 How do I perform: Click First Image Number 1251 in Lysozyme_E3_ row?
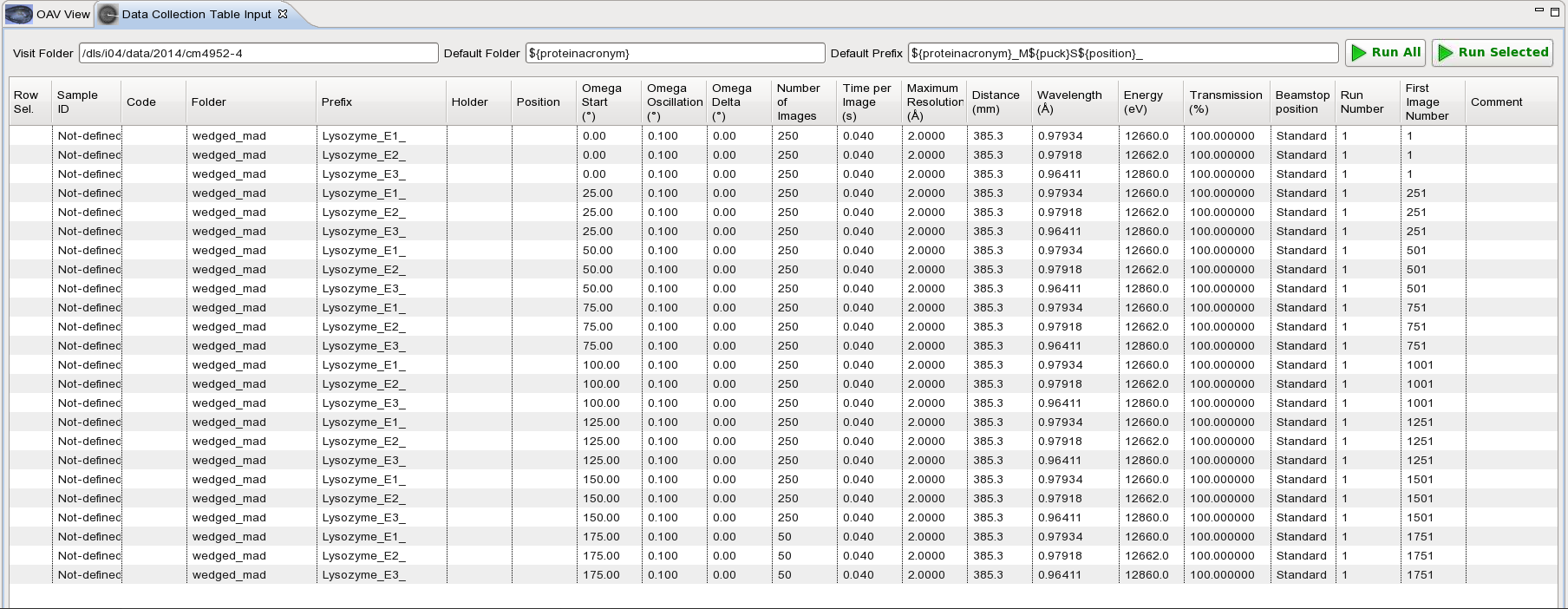pyautogui.click(x=1420, y=461)
